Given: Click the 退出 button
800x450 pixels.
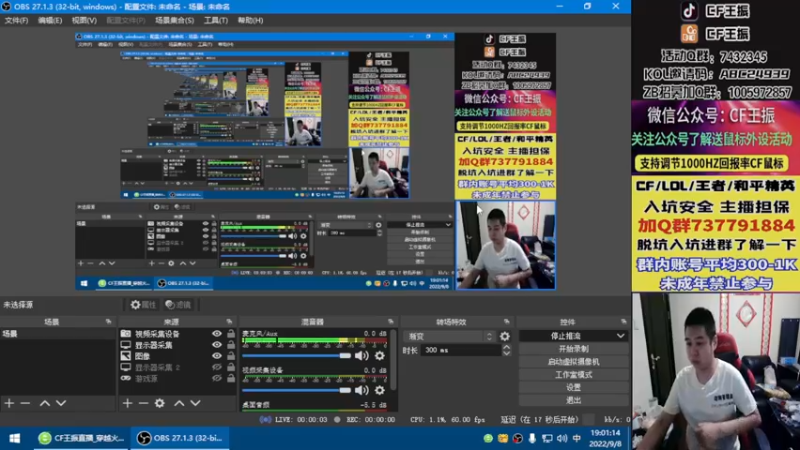Looking at the screenshot, I should (x=573, y=400).
